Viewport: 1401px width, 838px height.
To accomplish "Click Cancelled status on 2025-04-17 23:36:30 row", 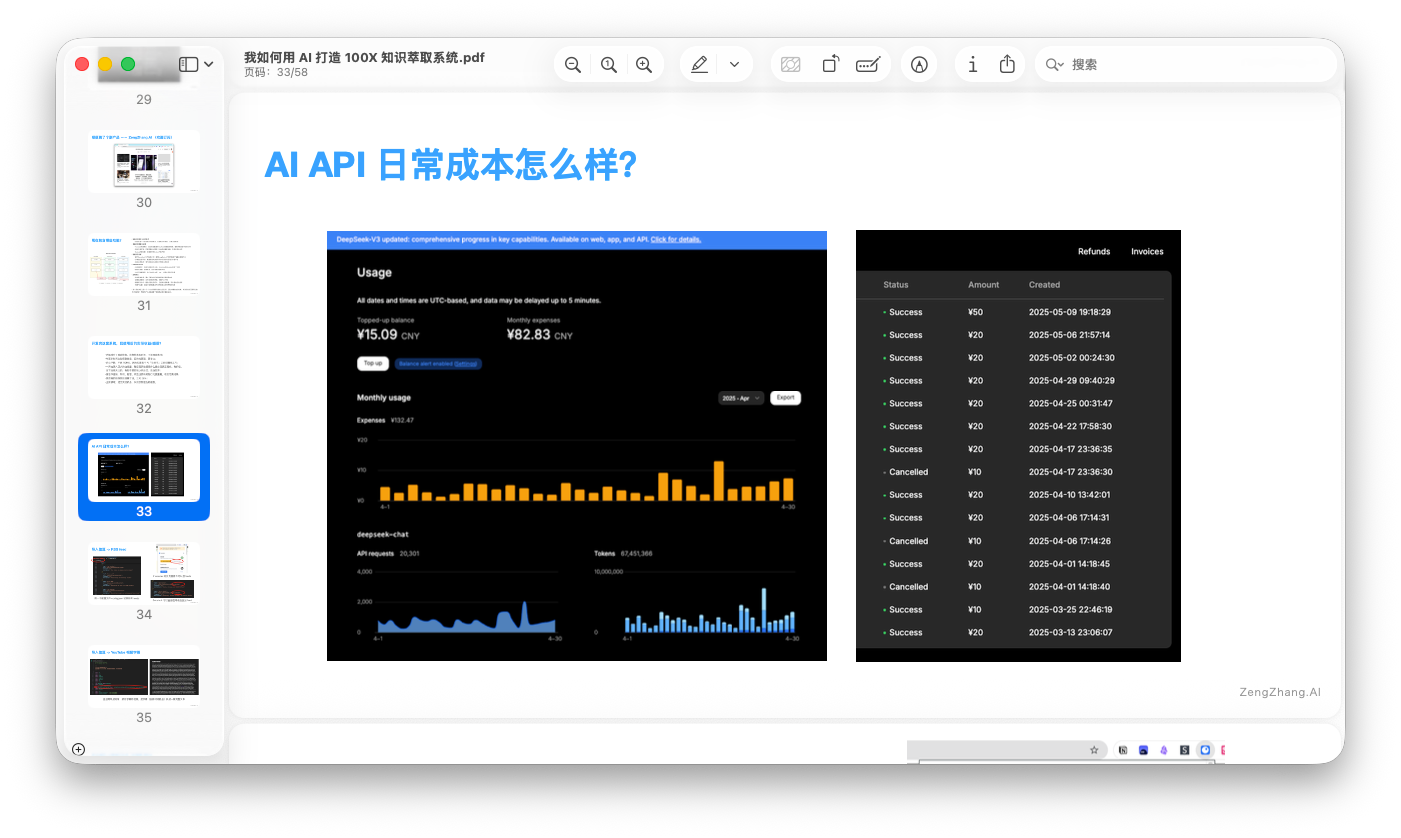I will point(908,472).
